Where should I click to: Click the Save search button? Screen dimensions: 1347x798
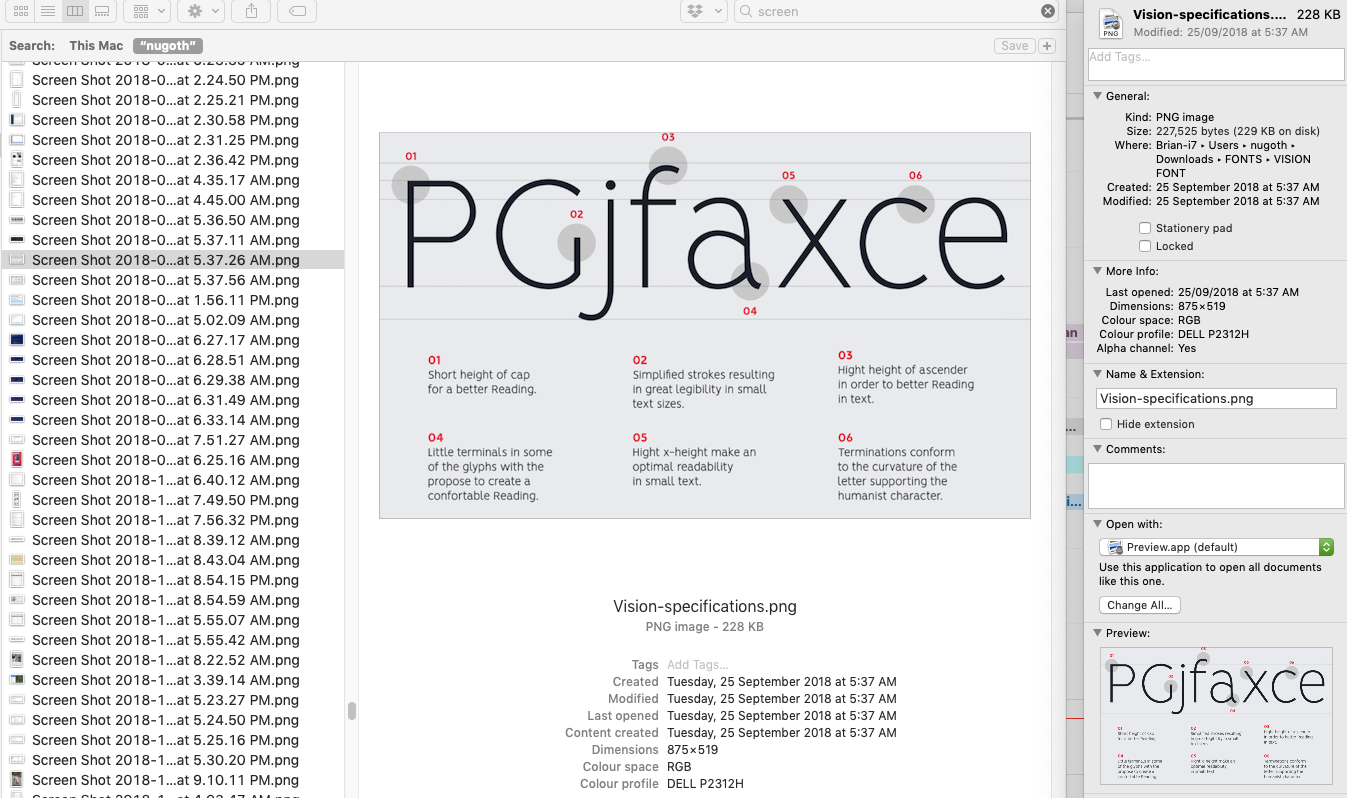pyautogui.click(x=1014, y=45)
